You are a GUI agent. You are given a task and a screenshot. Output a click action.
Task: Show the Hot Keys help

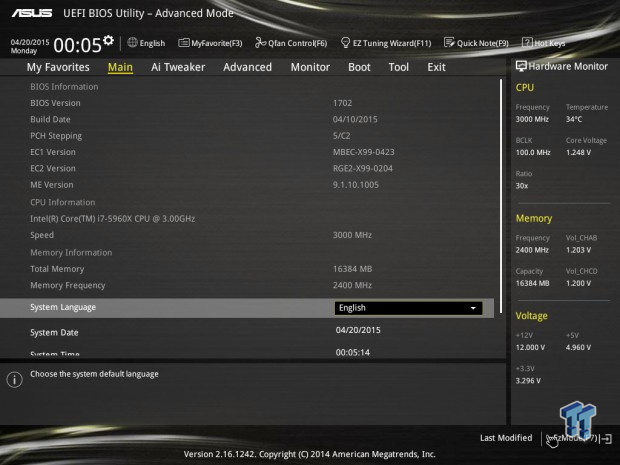[544, 43]
